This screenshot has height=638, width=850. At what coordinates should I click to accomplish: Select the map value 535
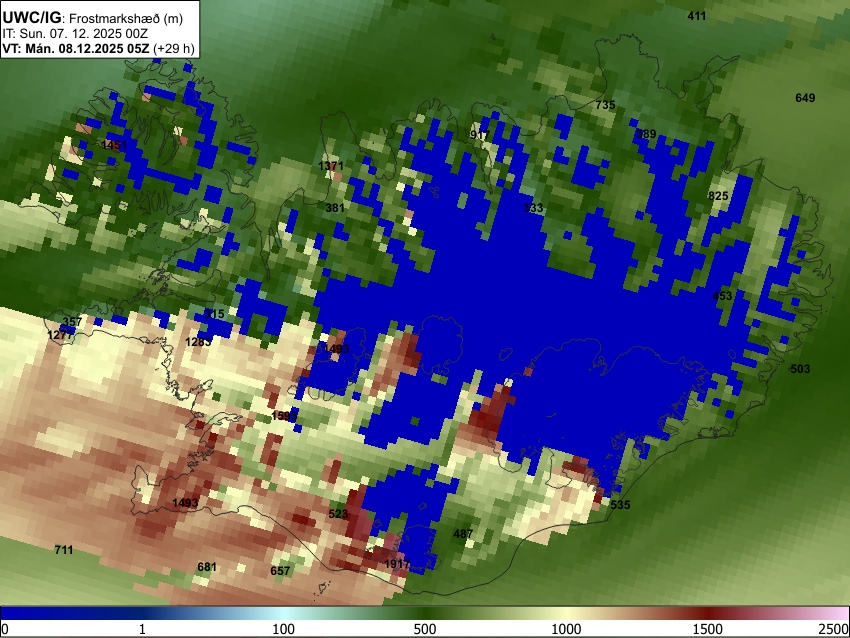(620, 505)
